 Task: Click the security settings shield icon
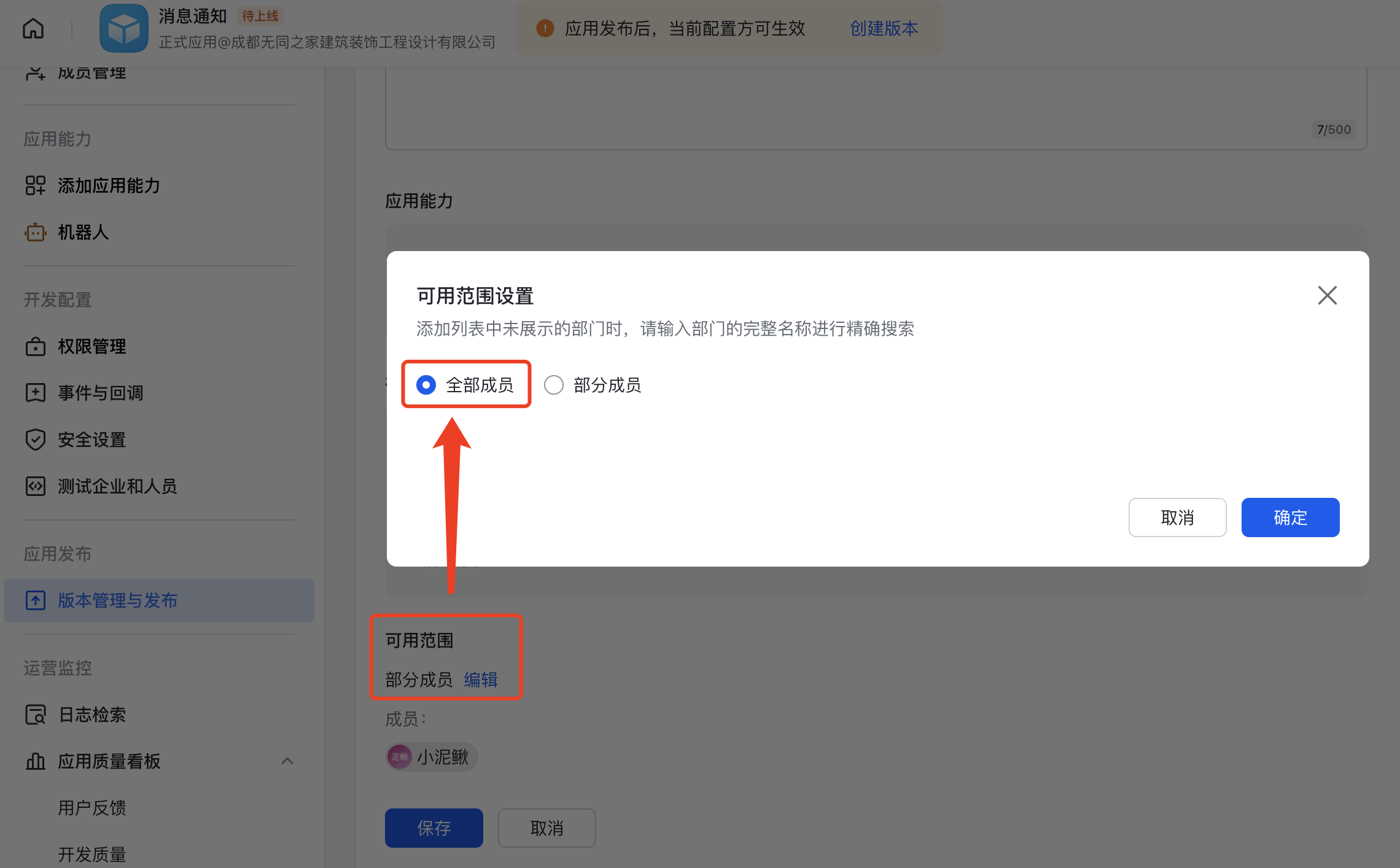pos(36,440)
